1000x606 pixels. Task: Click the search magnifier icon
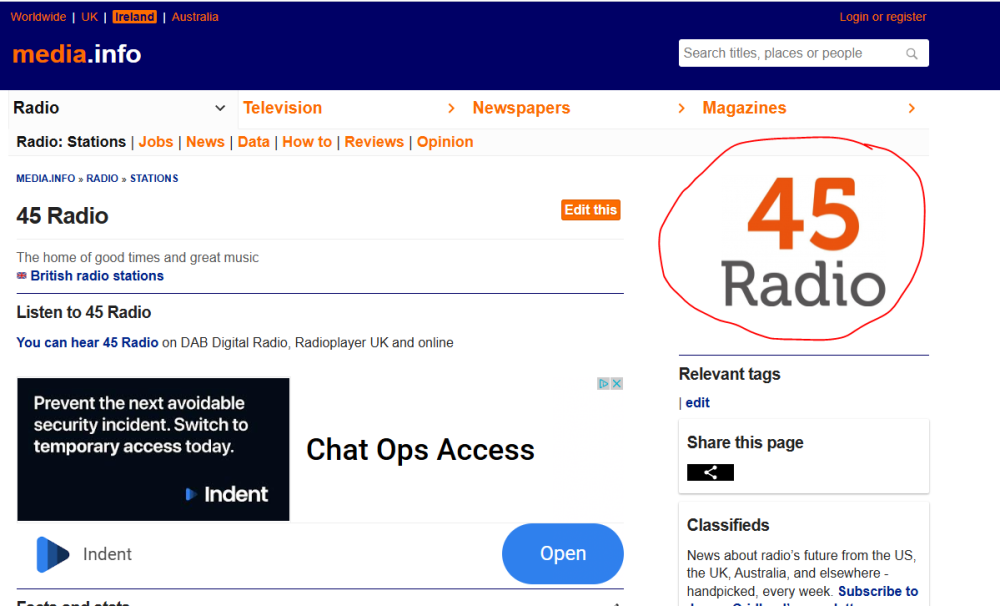click(911, 54)
